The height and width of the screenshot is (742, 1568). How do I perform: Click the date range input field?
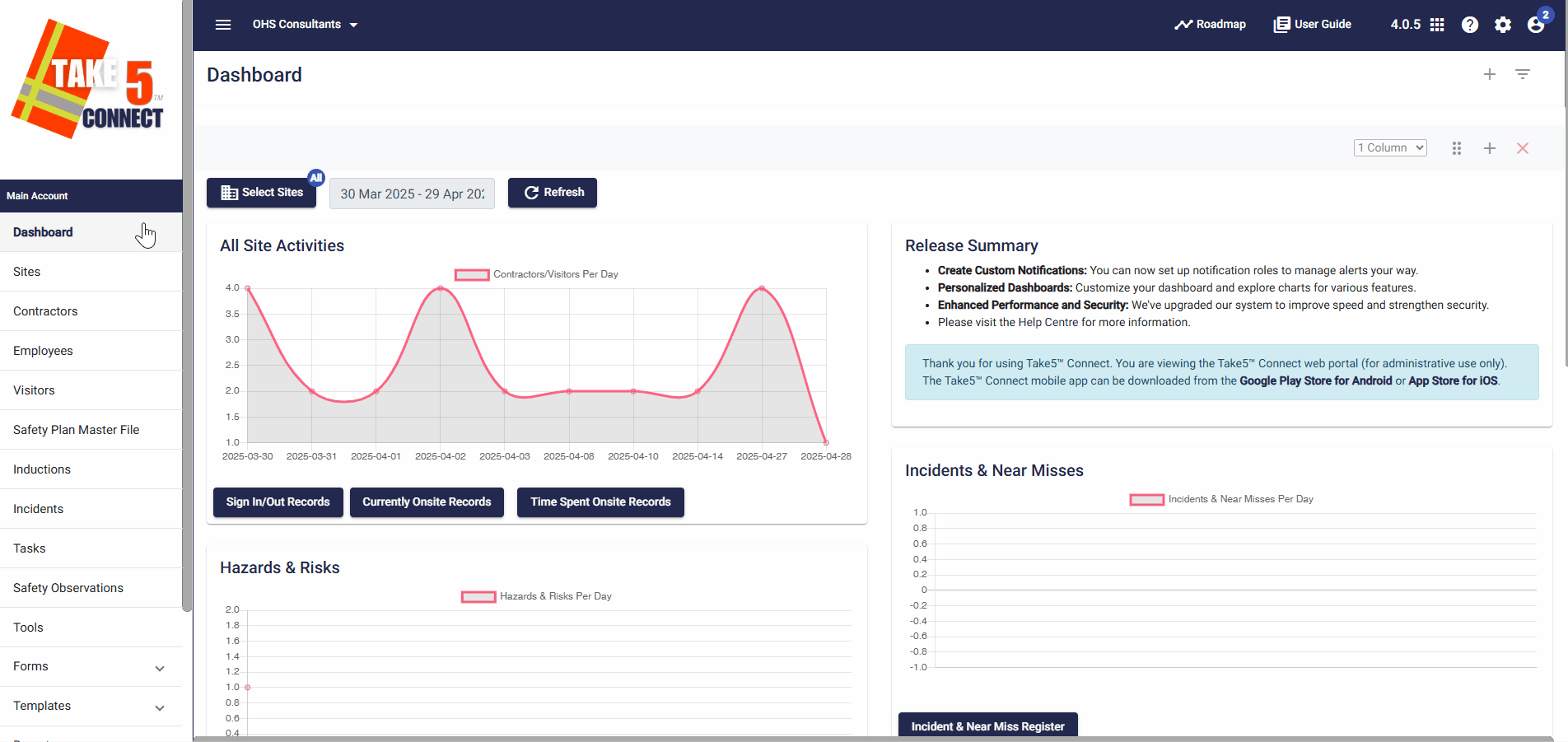tap(412, 194)
